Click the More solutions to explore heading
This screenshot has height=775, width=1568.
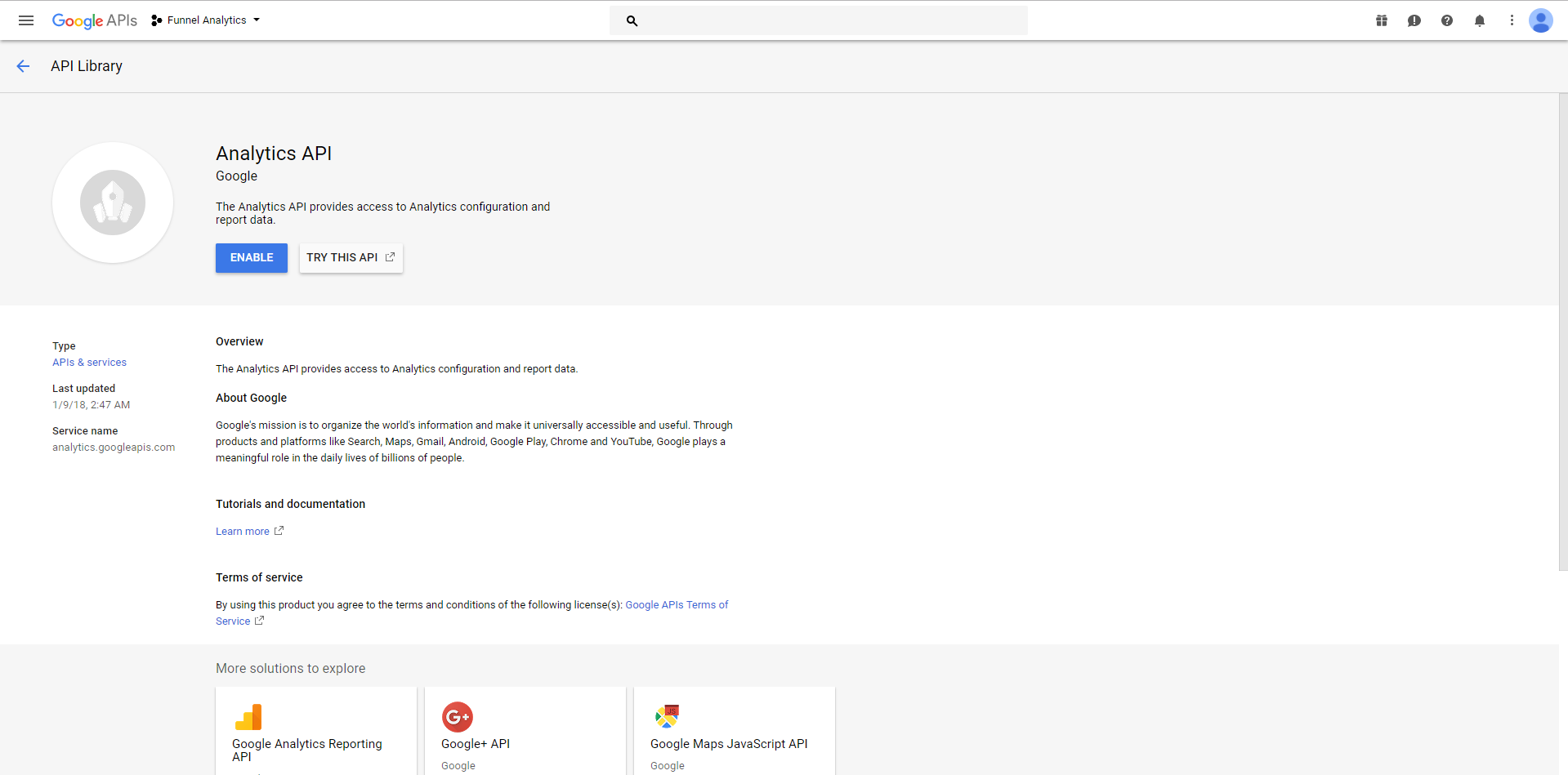(290, 669)
